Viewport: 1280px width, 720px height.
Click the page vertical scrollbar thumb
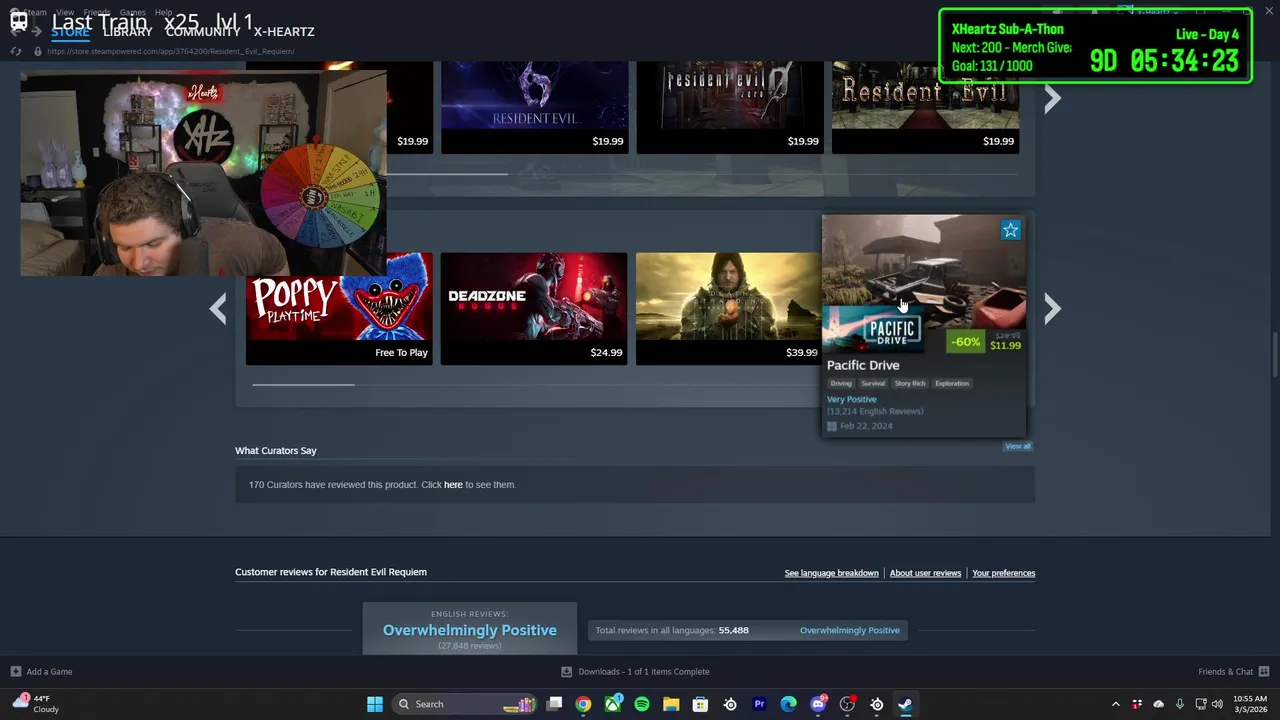[1274, 355]
